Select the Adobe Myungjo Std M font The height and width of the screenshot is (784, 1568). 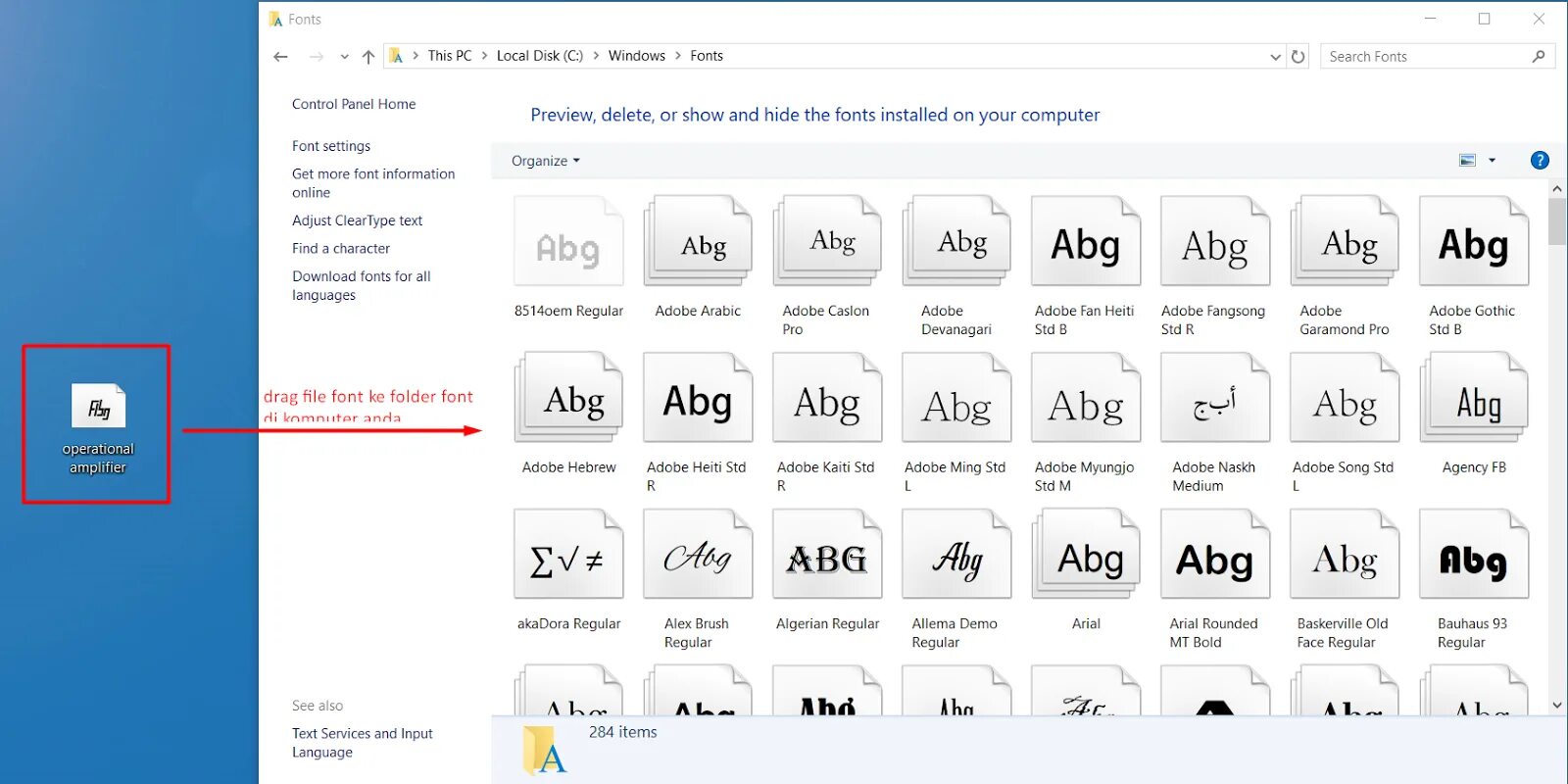(x=1086, y=397)
